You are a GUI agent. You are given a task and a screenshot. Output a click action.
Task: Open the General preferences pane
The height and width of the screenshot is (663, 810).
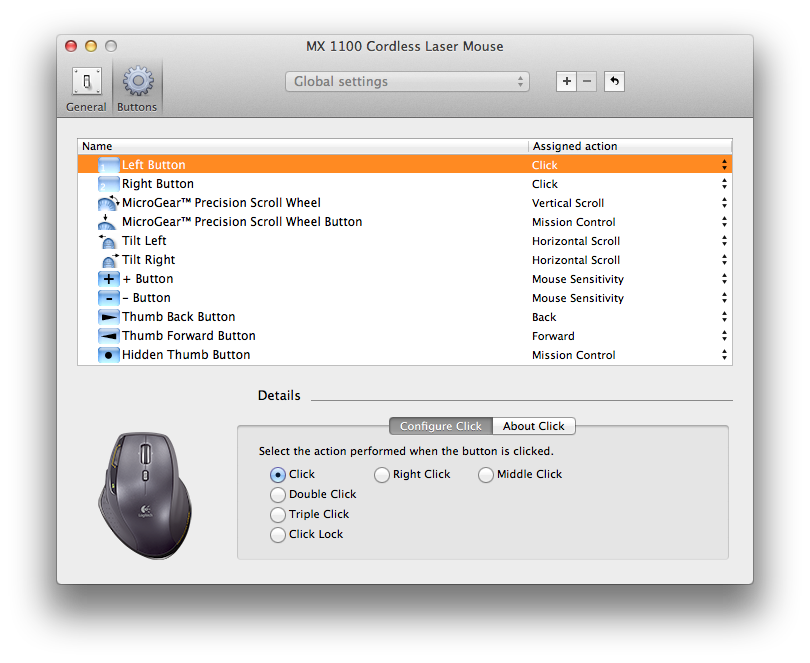point(86,89)
